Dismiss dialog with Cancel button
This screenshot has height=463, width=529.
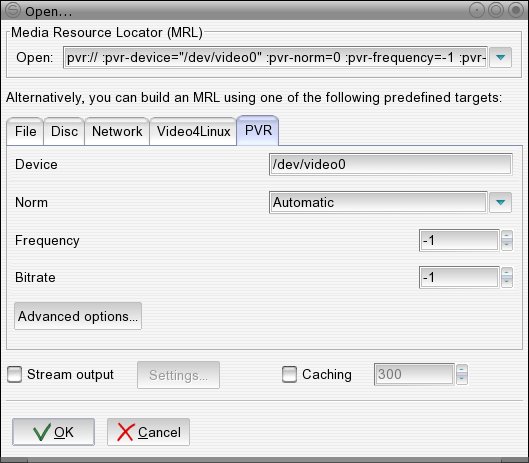coord(148,432)
